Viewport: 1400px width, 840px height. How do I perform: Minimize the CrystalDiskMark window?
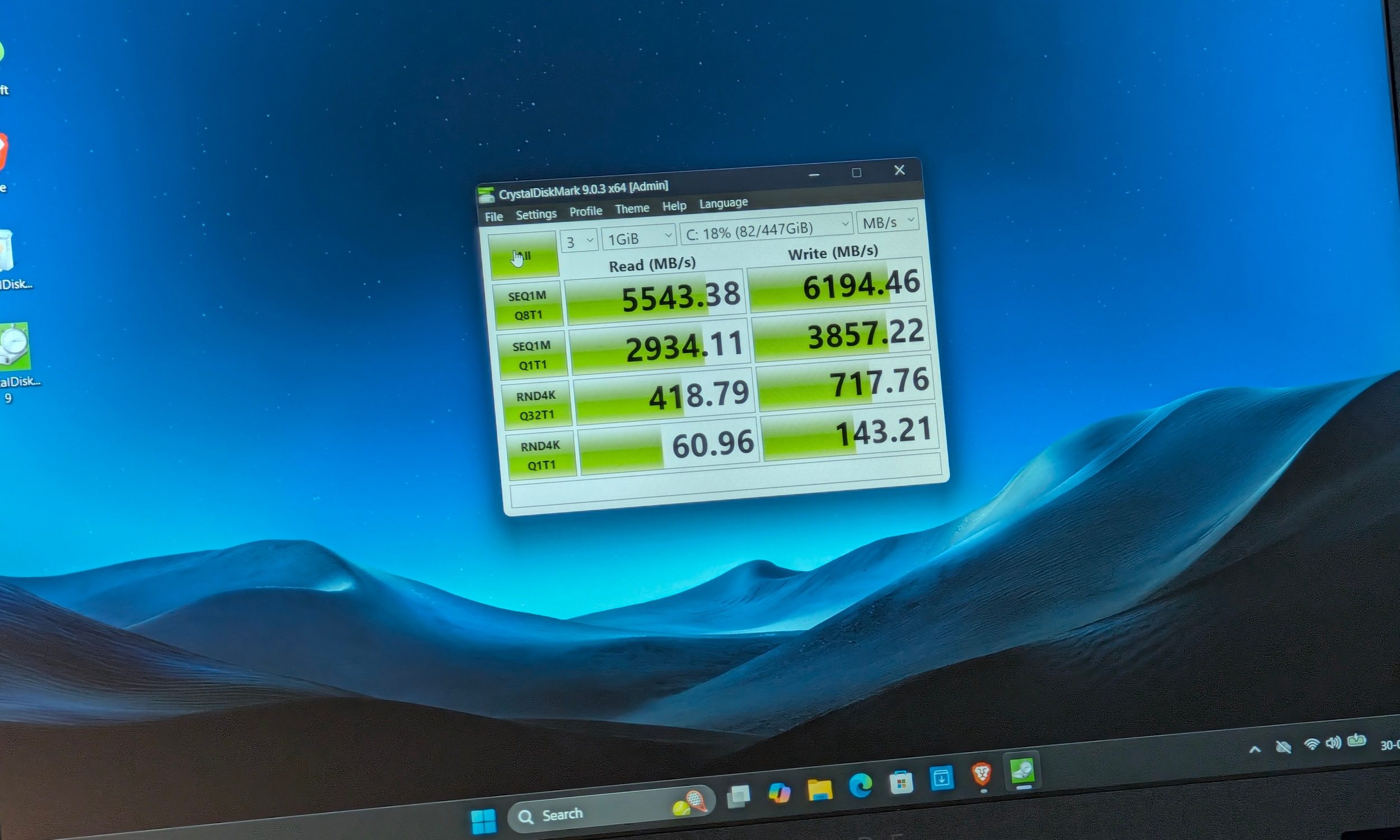click(x=814, y=175)
